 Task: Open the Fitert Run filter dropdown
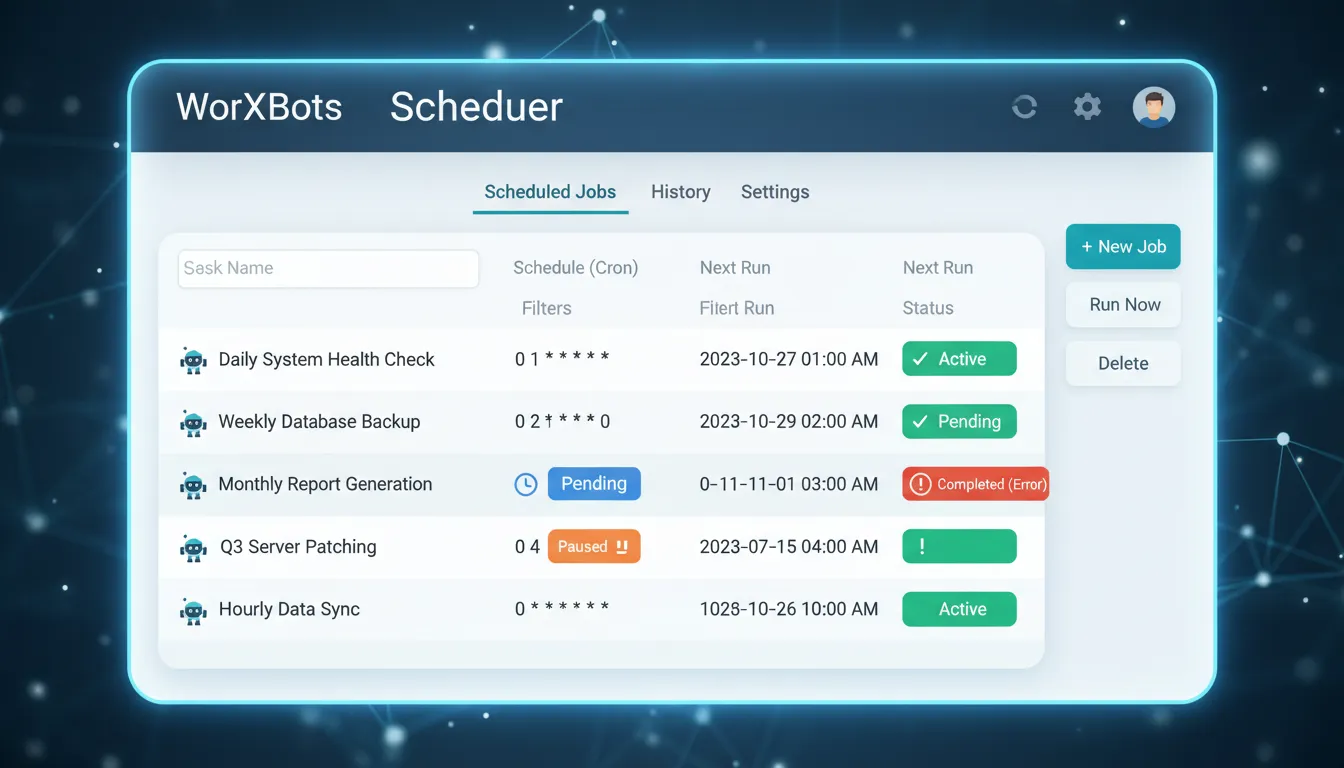point(737,308)
